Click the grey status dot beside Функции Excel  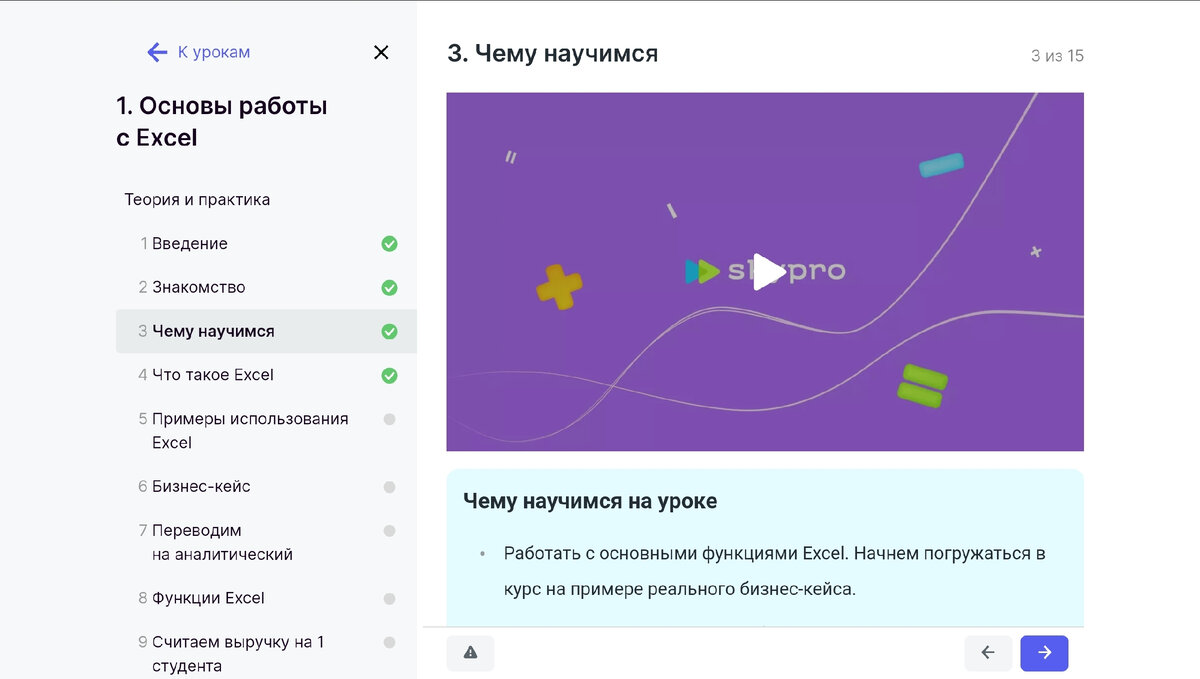389,599
